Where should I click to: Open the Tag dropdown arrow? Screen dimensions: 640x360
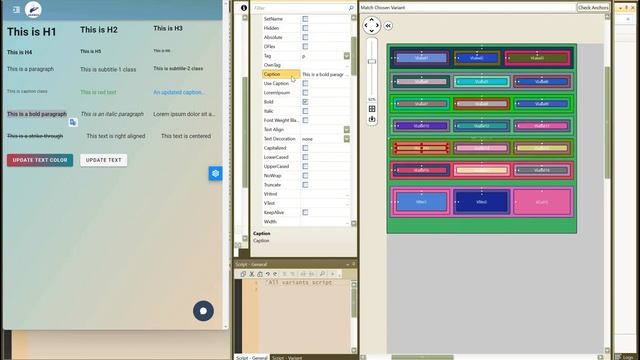coord(347,56)
